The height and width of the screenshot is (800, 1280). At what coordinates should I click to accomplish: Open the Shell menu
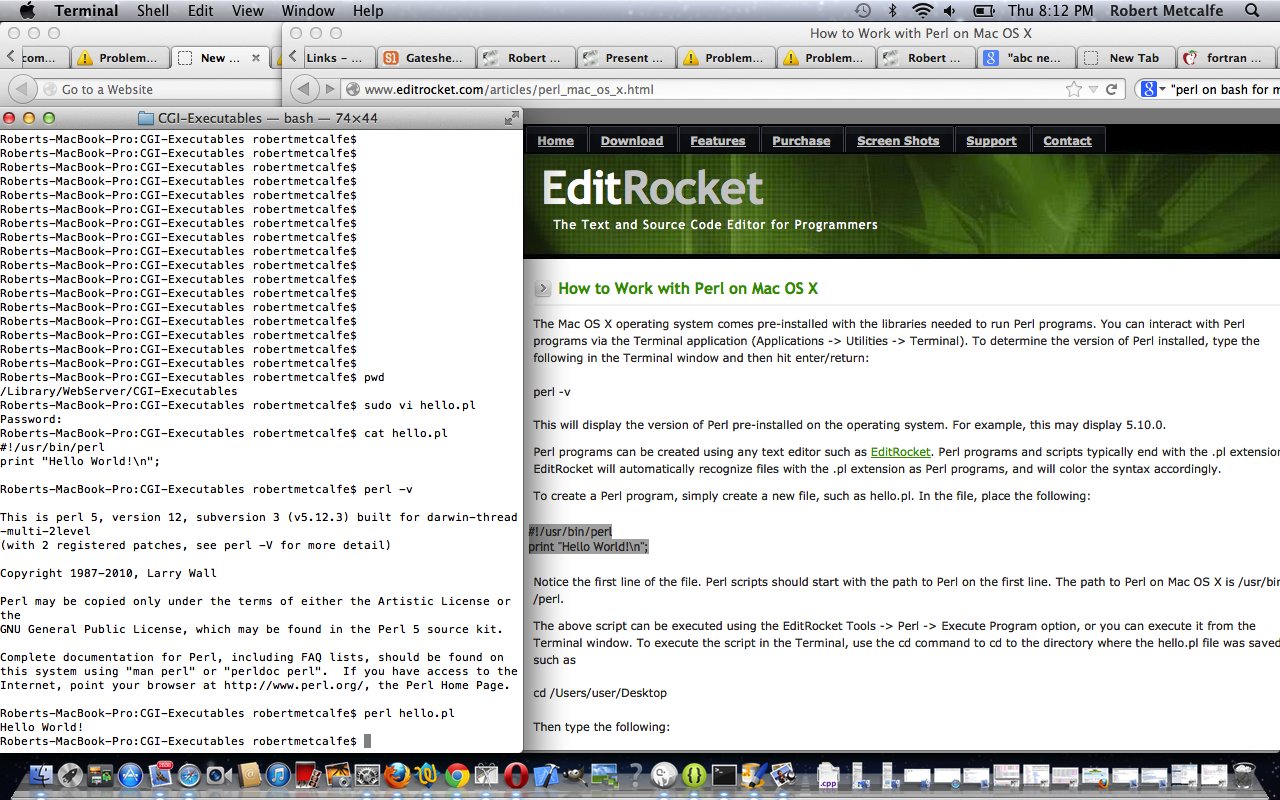pos(153,11)
